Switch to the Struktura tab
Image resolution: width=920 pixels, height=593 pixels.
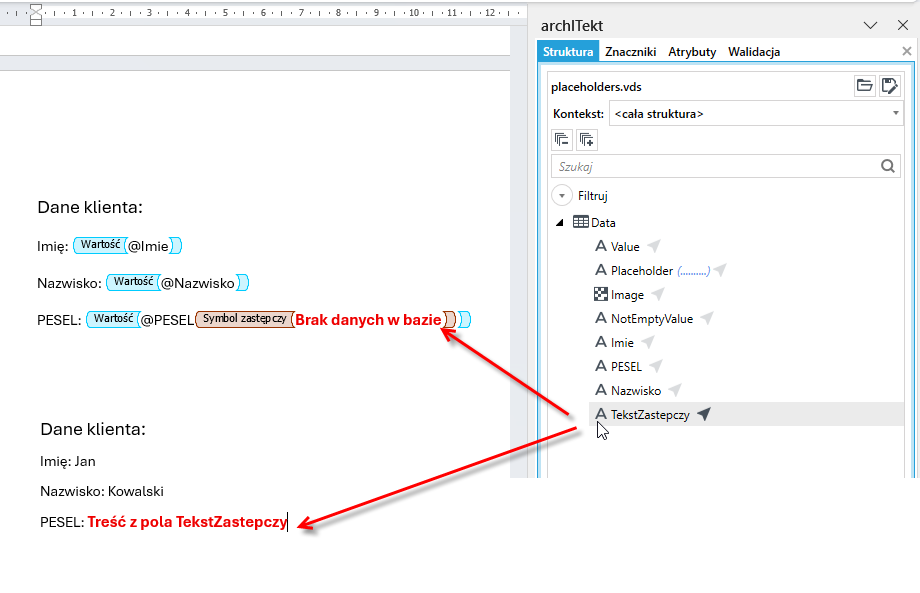[568, 52]
